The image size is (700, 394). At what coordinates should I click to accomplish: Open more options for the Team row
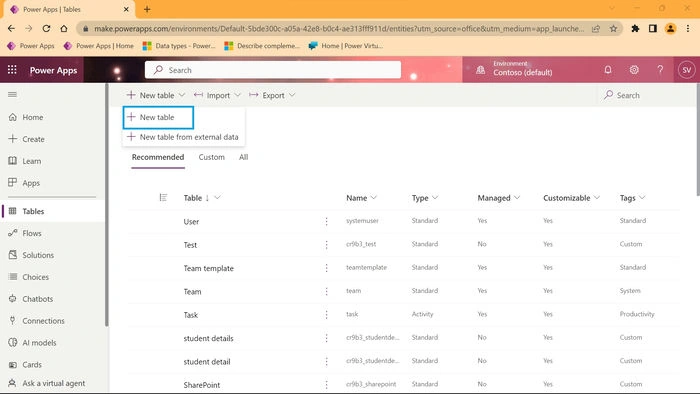coord(326,291)
